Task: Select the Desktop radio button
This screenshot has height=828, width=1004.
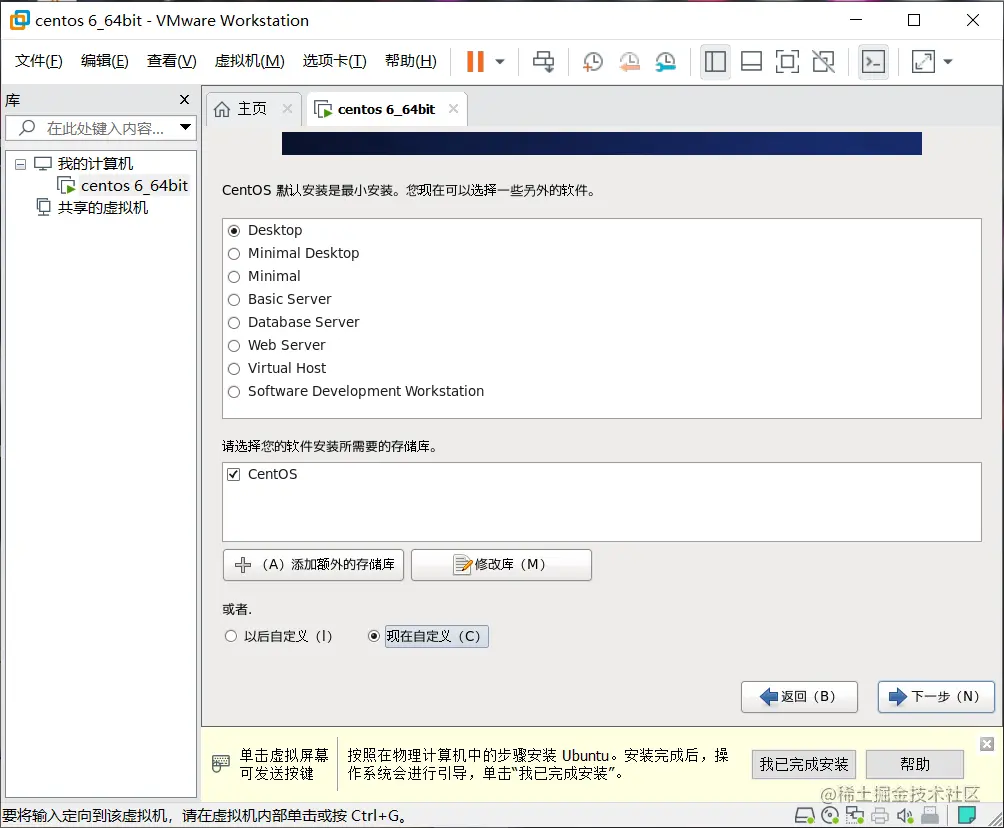Action: point(234,231)
